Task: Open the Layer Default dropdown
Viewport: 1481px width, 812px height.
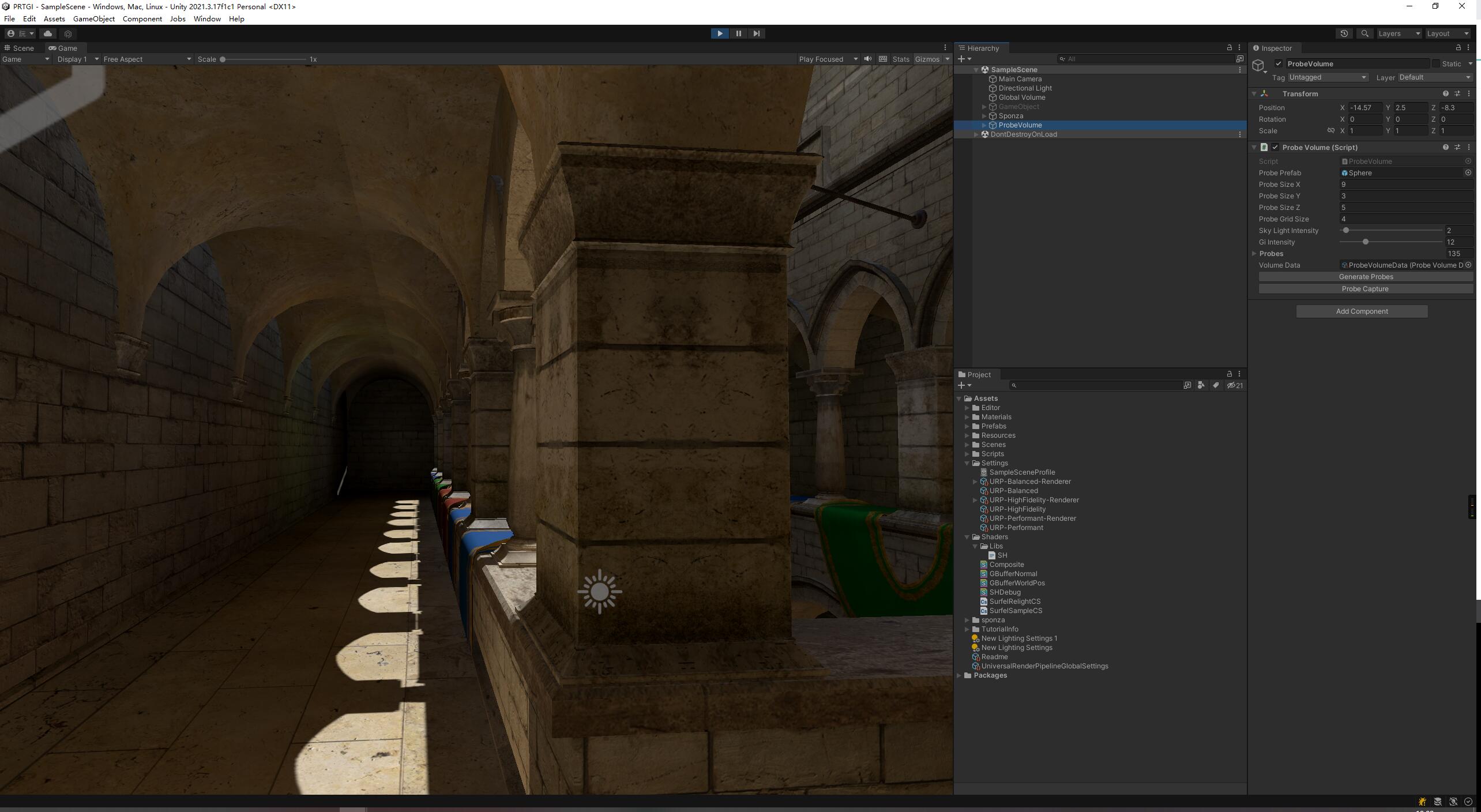Action: [x=1435, y=77]
